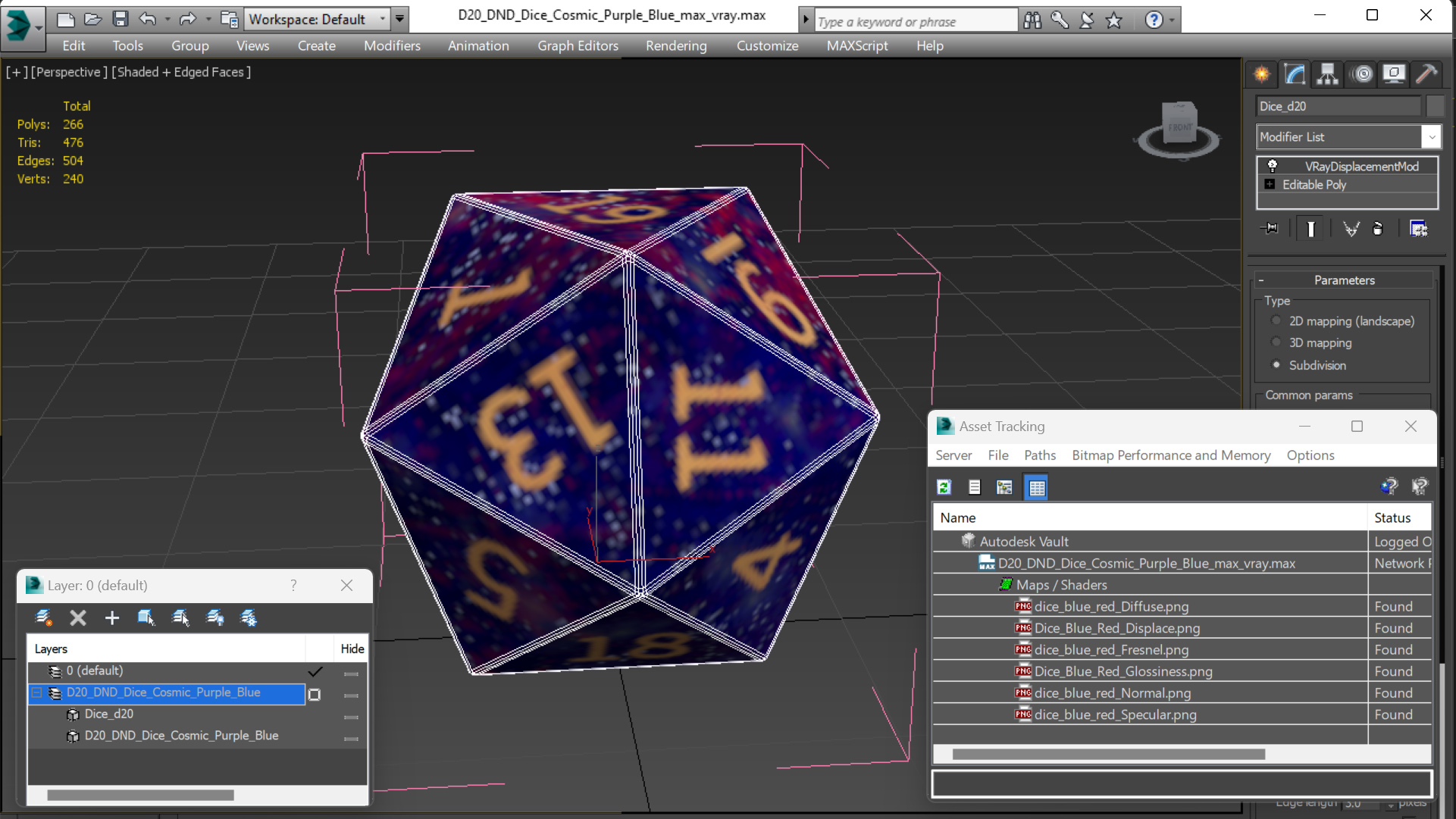Open the Hierarchy panel tab

click(x=1328, y=74)
